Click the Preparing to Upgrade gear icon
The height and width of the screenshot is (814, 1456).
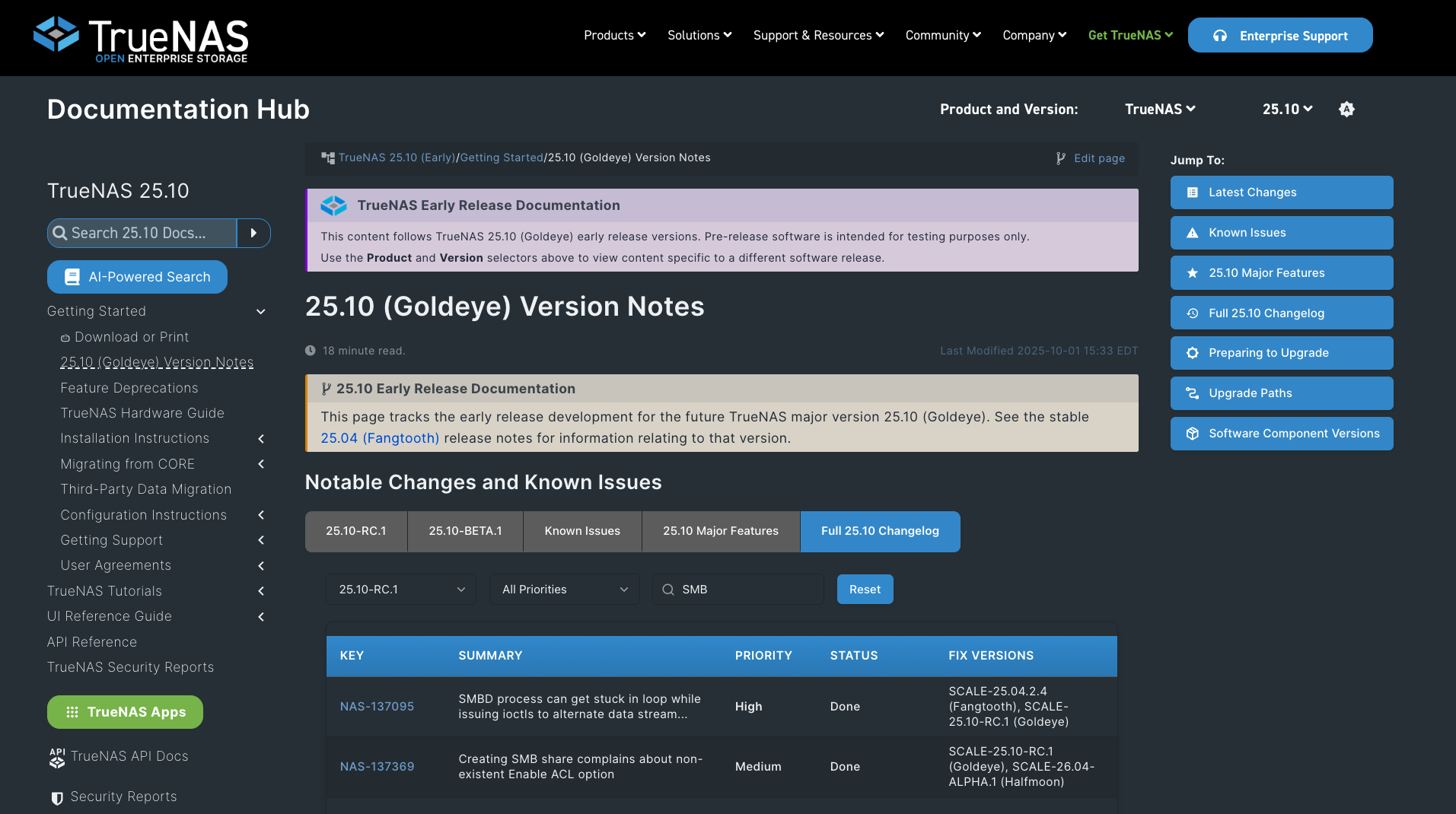click(x=1193, y=353)
